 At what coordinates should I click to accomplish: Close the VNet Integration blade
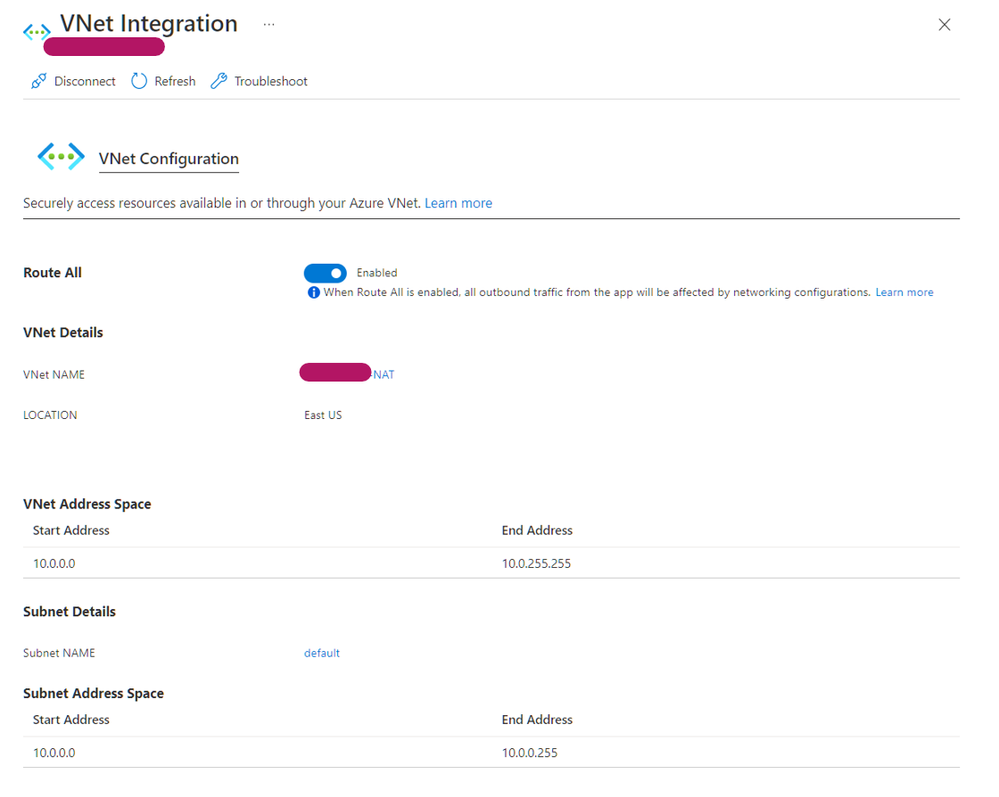pos(944,24)
